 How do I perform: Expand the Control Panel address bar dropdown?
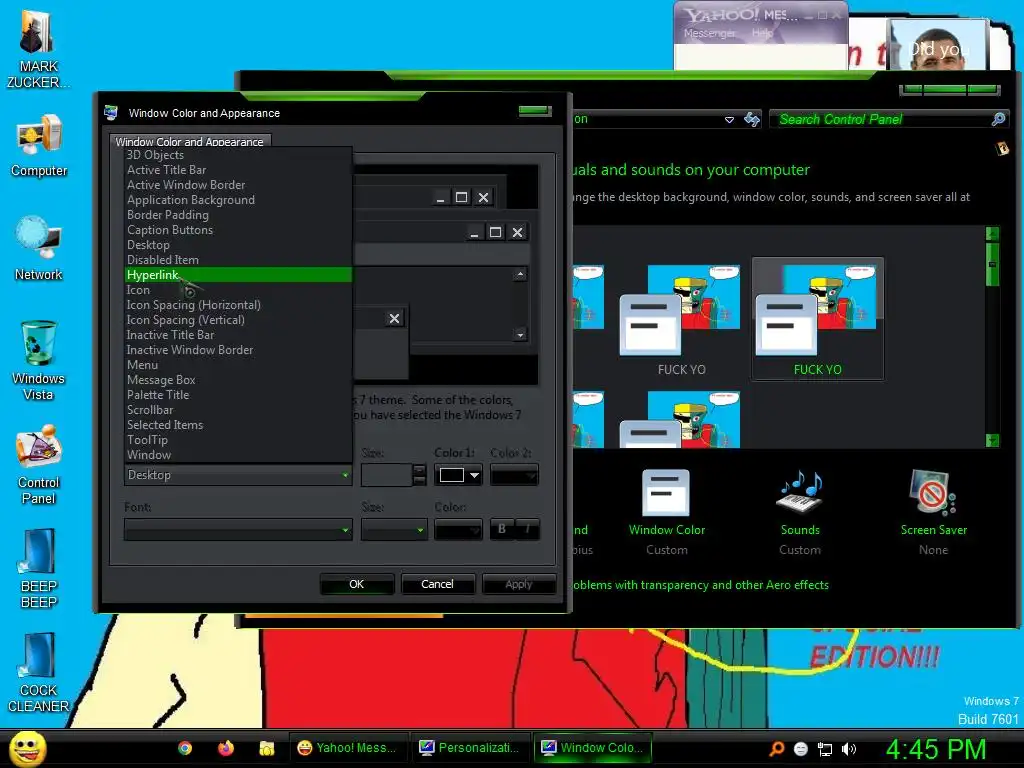[x=729, y=120]
